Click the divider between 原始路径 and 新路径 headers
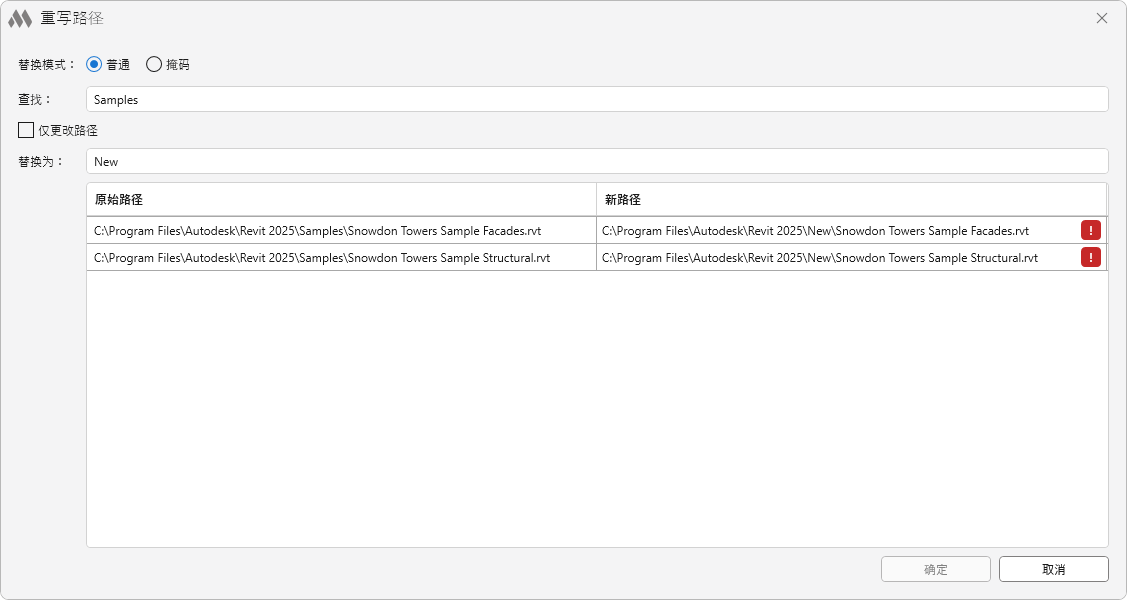The height and width of the screenshot is (600, 1127). pos(596,199)
